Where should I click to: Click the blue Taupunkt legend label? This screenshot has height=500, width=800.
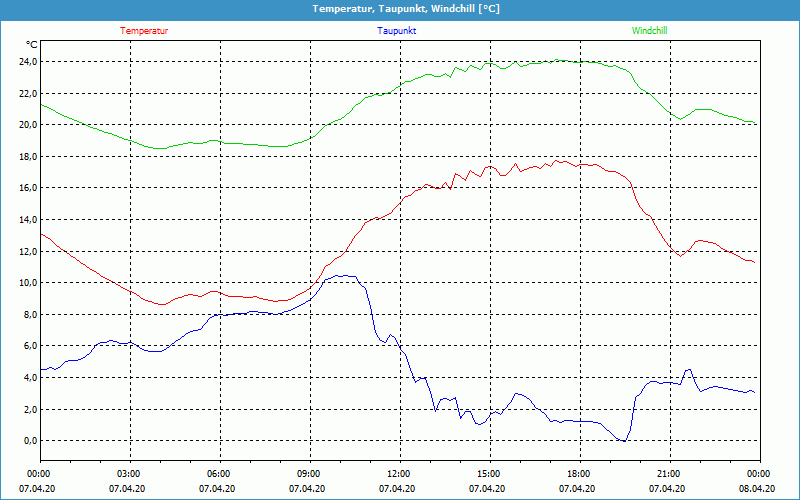(397, 31)
